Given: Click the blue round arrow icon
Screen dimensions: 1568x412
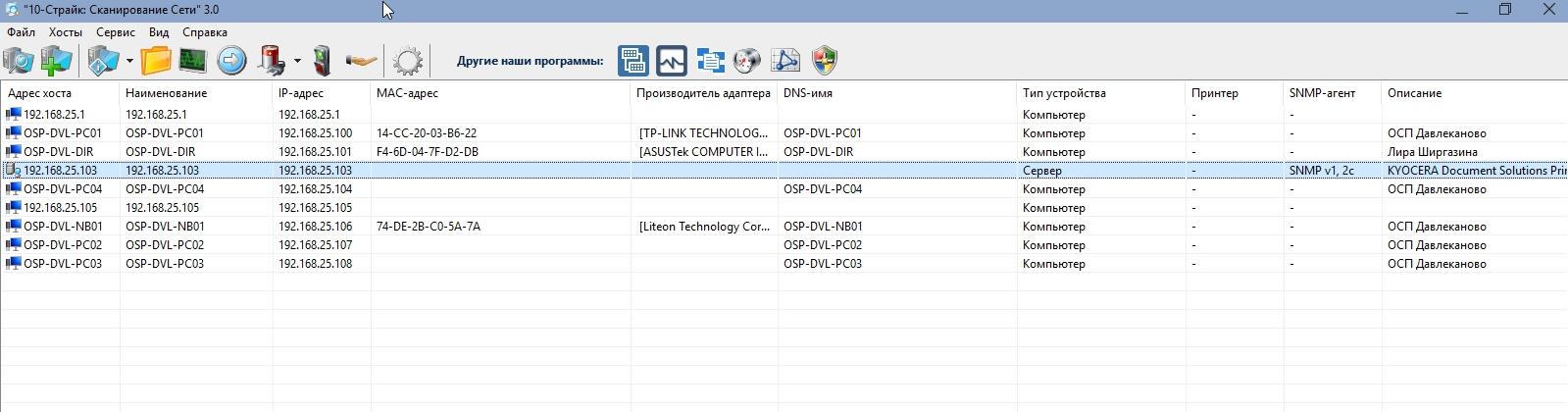Looking at the screenshot, I should (231, 61).
